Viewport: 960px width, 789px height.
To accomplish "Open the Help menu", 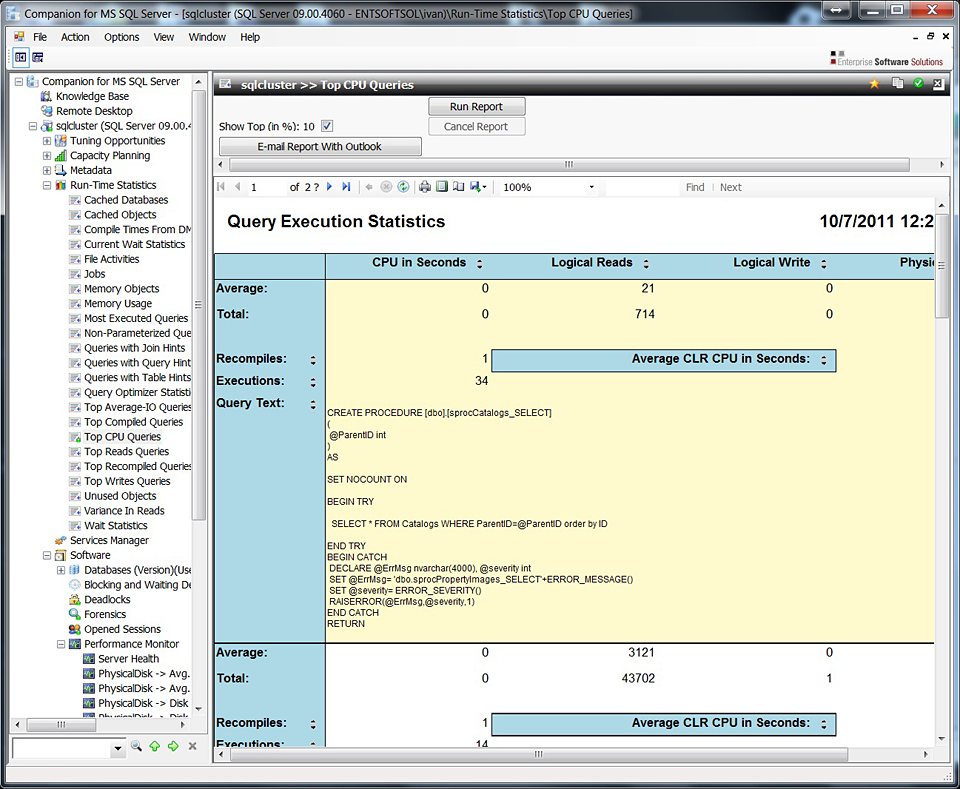I will pyautogui.click(x=250, y=37).
